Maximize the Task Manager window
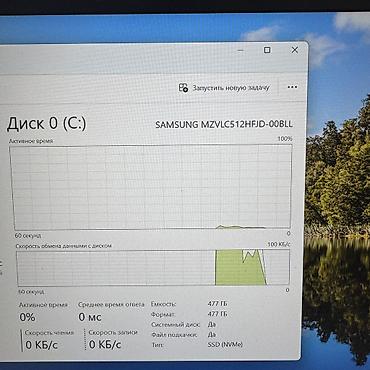 coord(267,50)
